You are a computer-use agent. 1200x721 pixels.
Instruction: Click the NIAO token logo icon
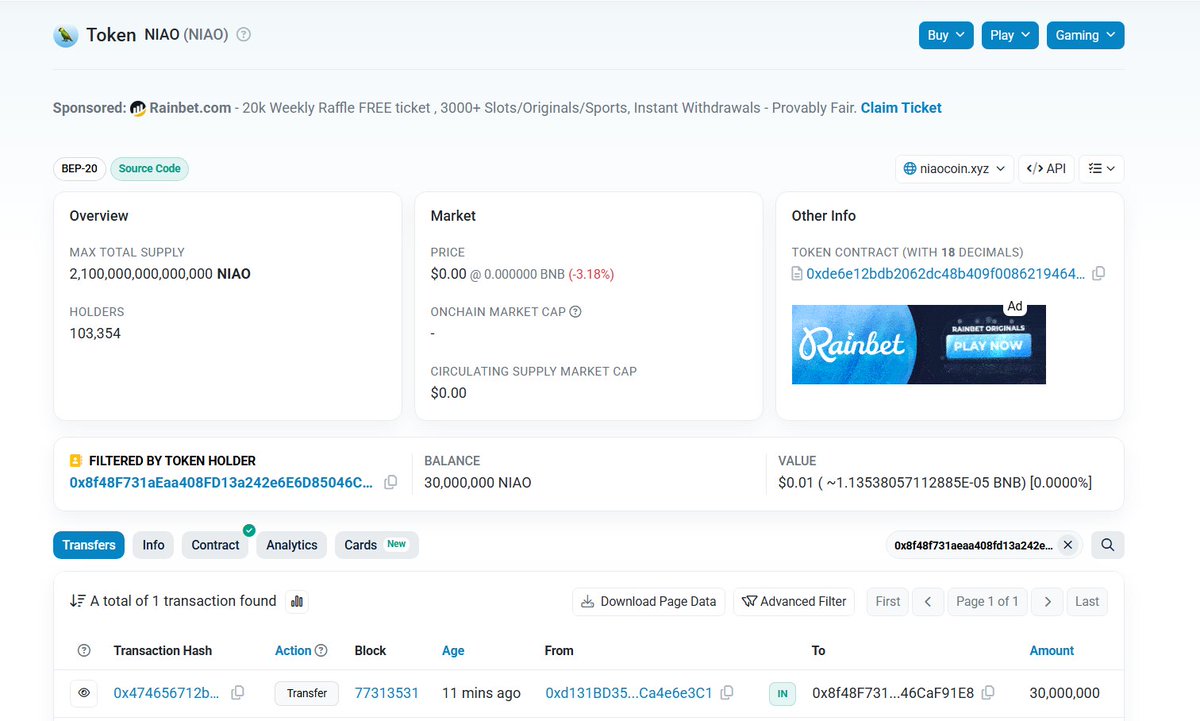coord(65,35)
